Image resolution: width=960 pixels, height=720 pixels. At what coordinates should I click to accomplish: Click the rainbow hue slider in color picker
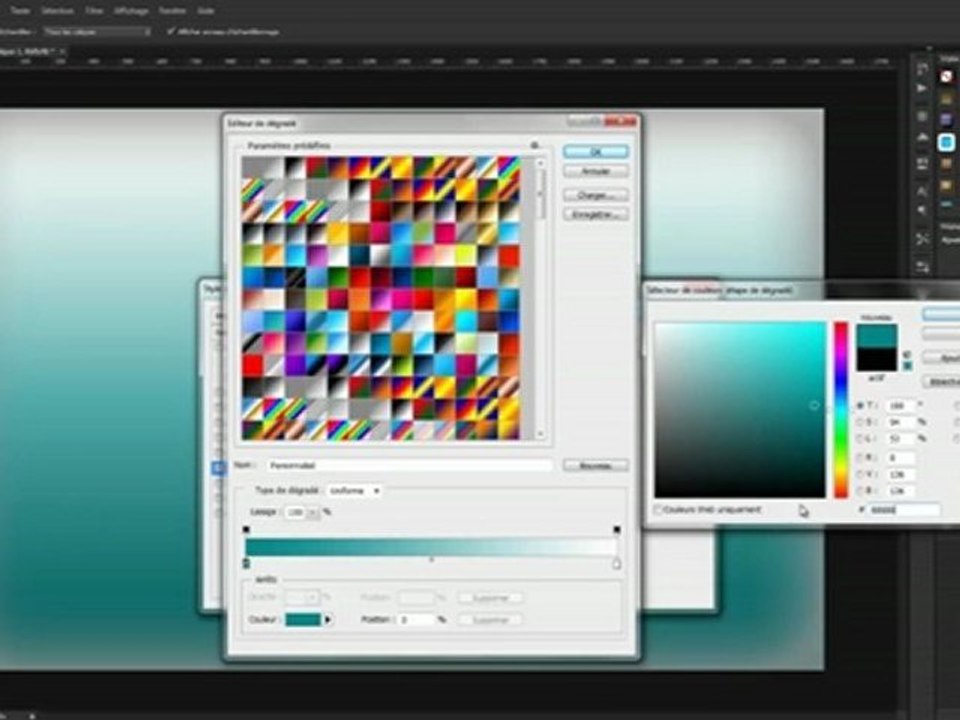(x=841, y=409)
